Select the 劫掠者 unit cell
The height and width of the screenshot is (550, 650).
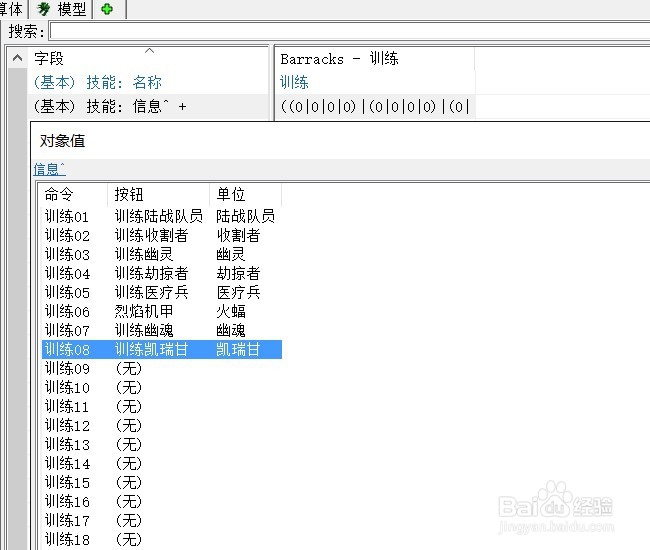[238, 274]
